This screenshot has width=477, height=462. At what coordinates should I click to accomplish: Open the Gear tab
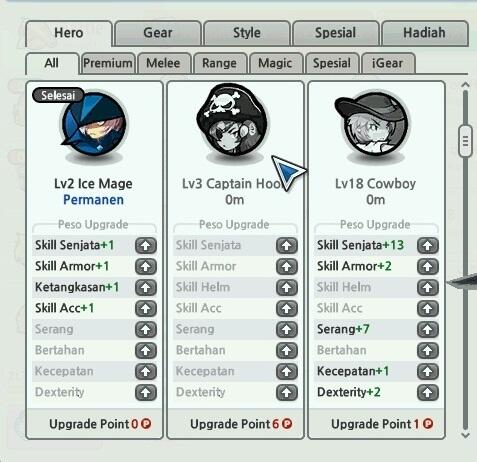pos(158,33)
